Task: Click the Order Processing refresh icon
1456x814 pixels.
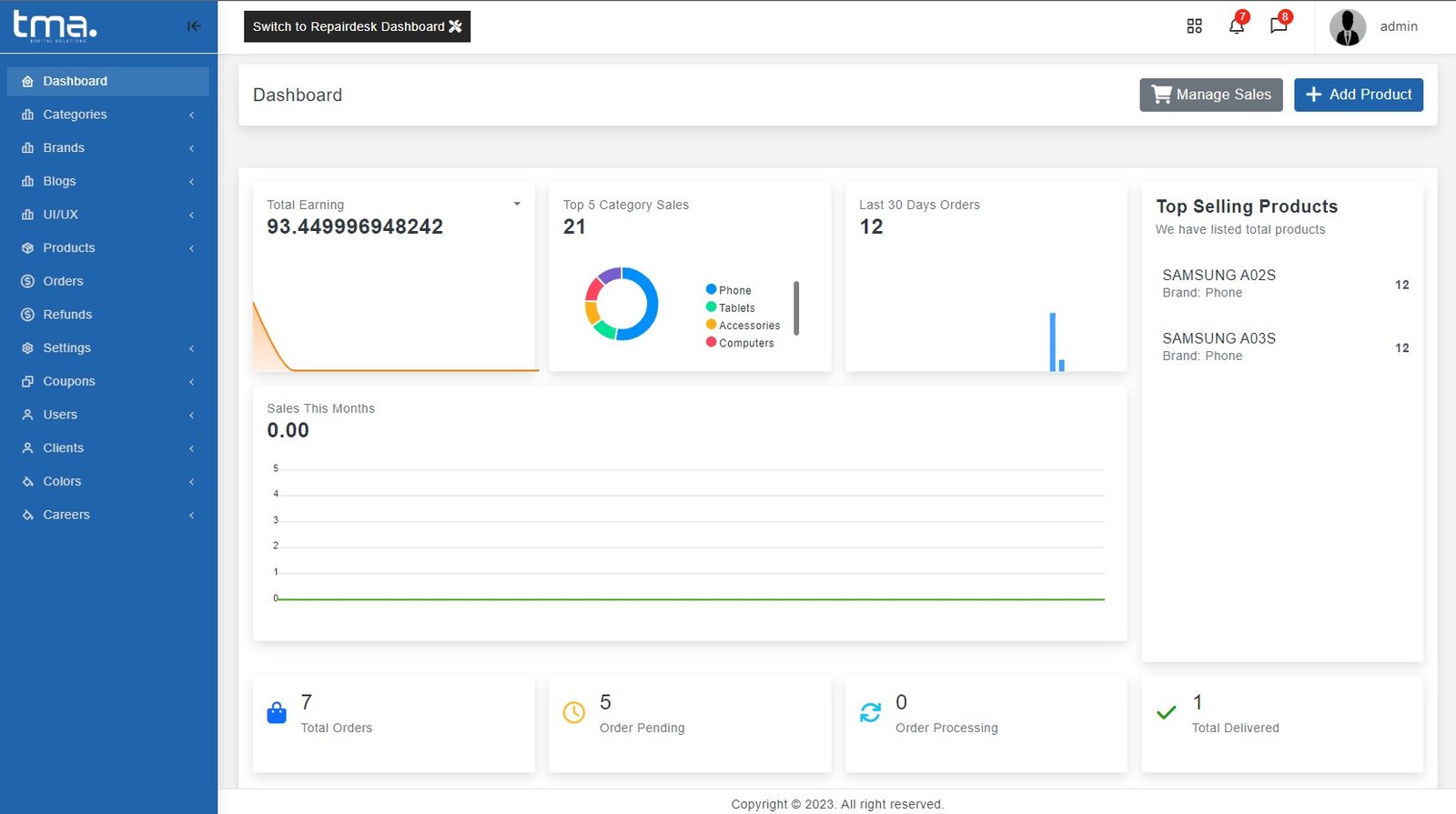Action: [x=870, y=713]
